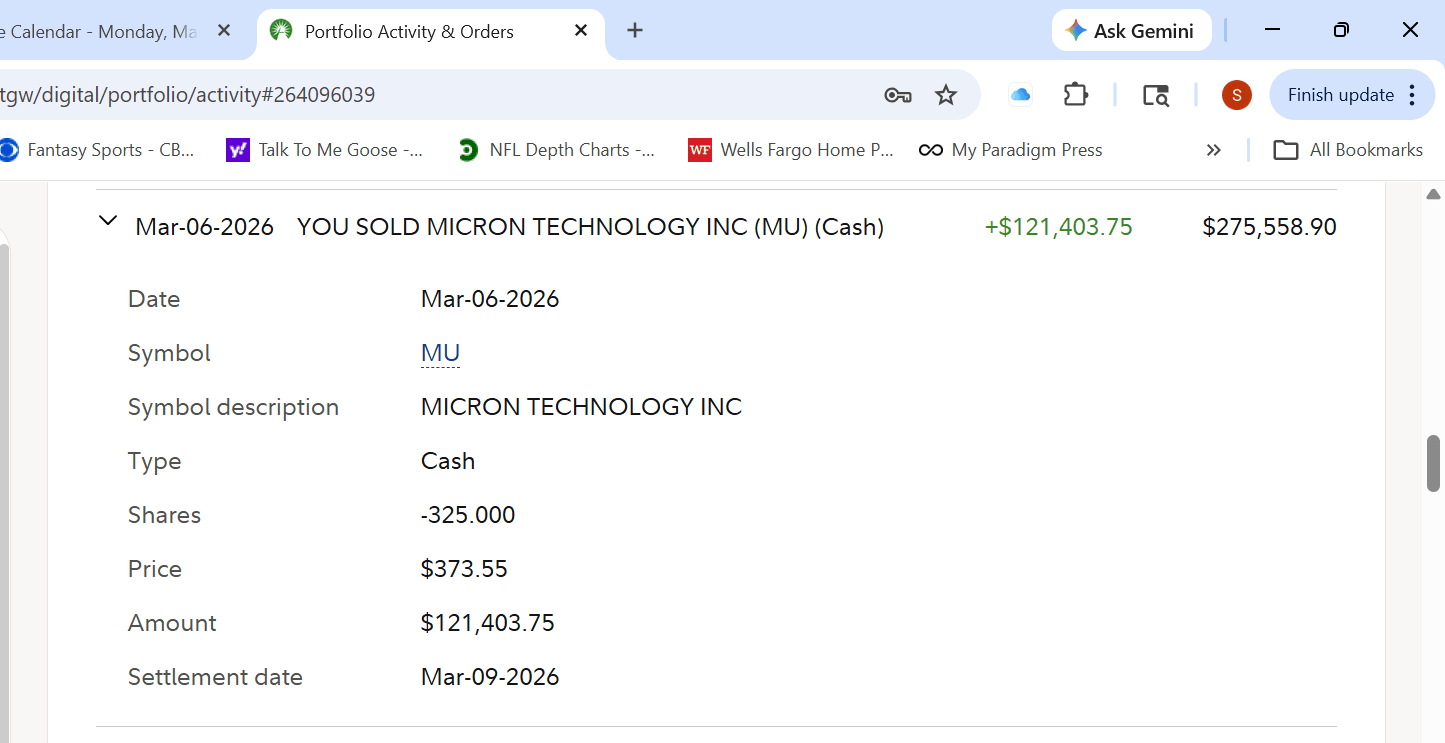Screen dimensions: 1445x743
Task: Open the cloud extension icon
Action: (x=1020, y=95)
